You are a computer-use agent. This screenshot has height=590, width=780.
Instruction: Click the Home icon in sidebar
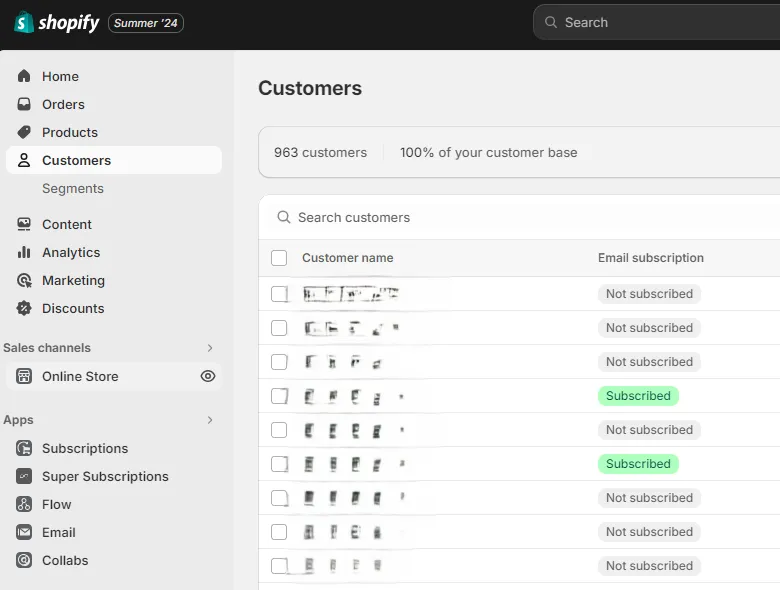(24, 76)
